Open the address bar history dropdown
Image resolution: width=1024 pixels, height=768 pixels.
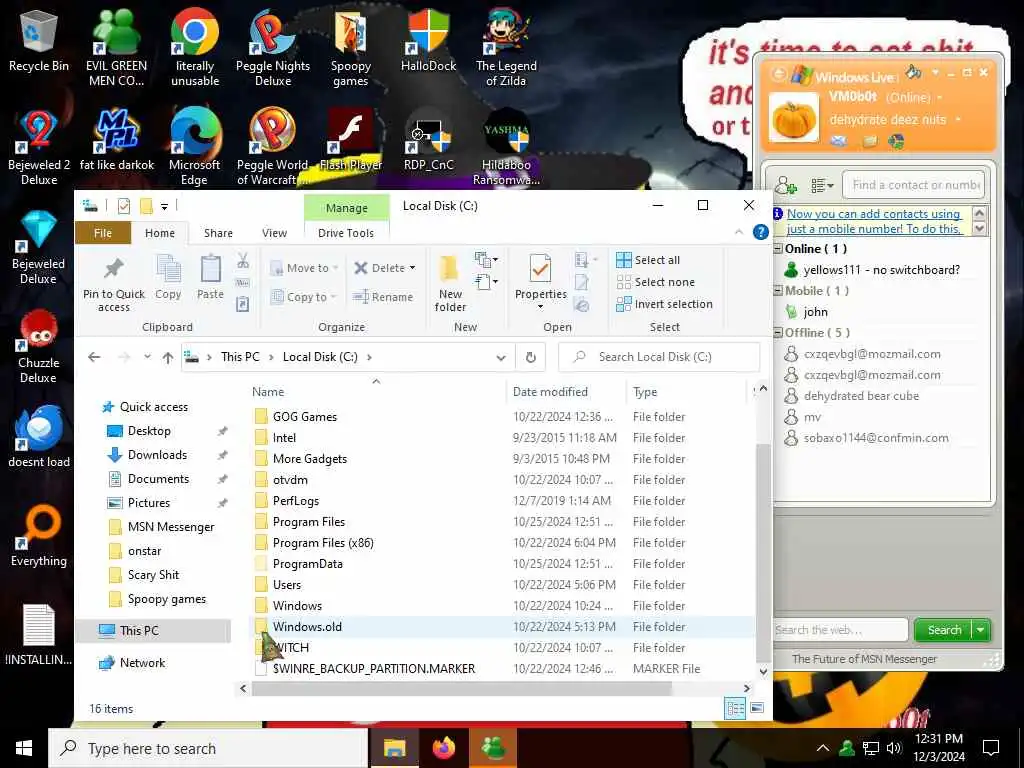click(501, 357)
